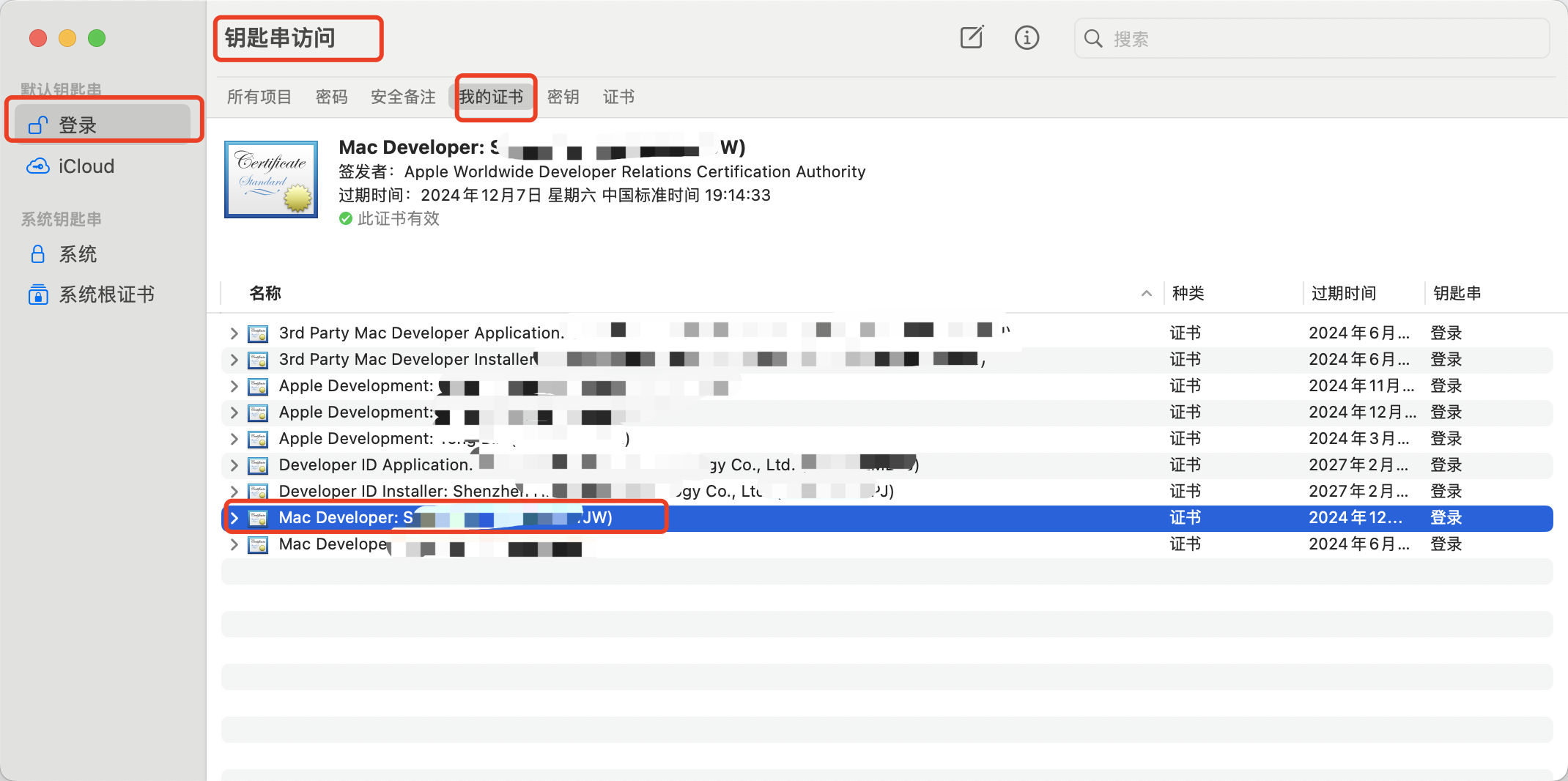The image size is (1568, 781).
Task: Select the 3rd Party Mac Developer Installer row
Action: click(x=887, y=360)
